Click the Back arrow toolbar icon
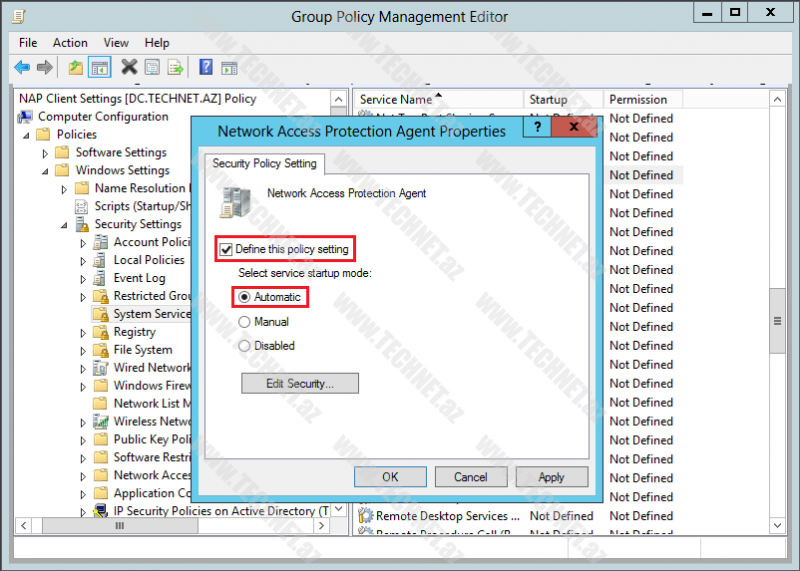 (22, 67)
